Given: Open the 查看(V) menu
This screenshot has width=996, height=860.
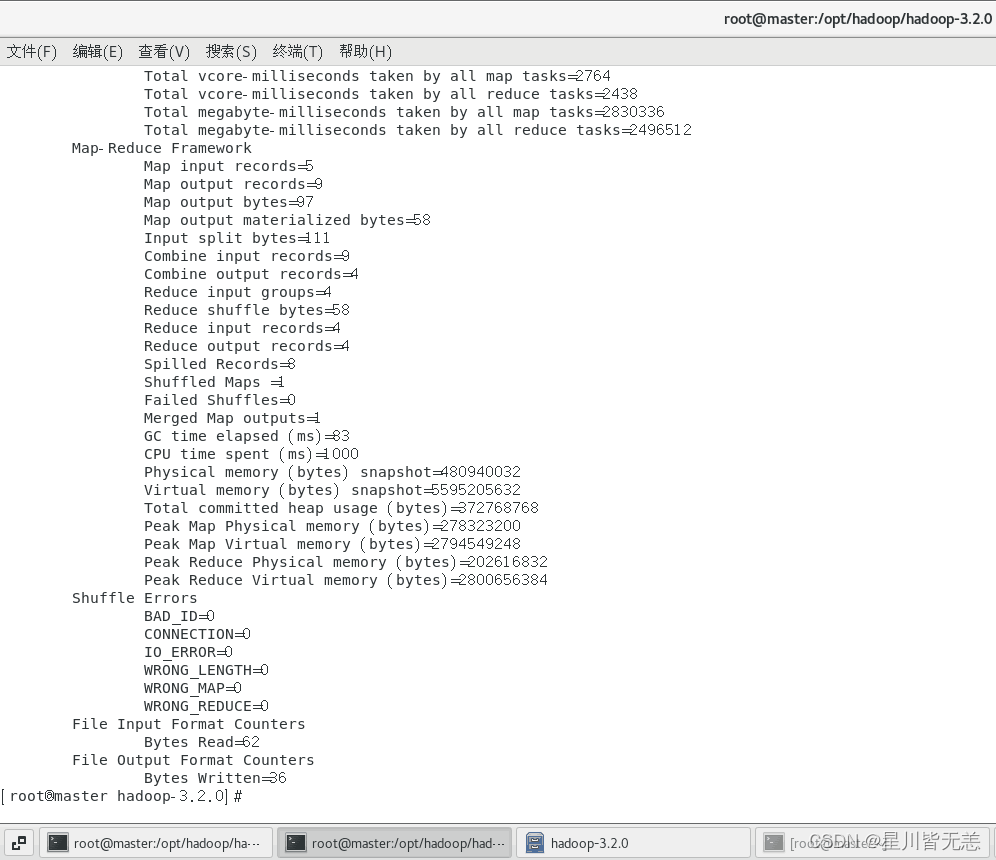Looking at the screenshot, I should click(163, 51).
